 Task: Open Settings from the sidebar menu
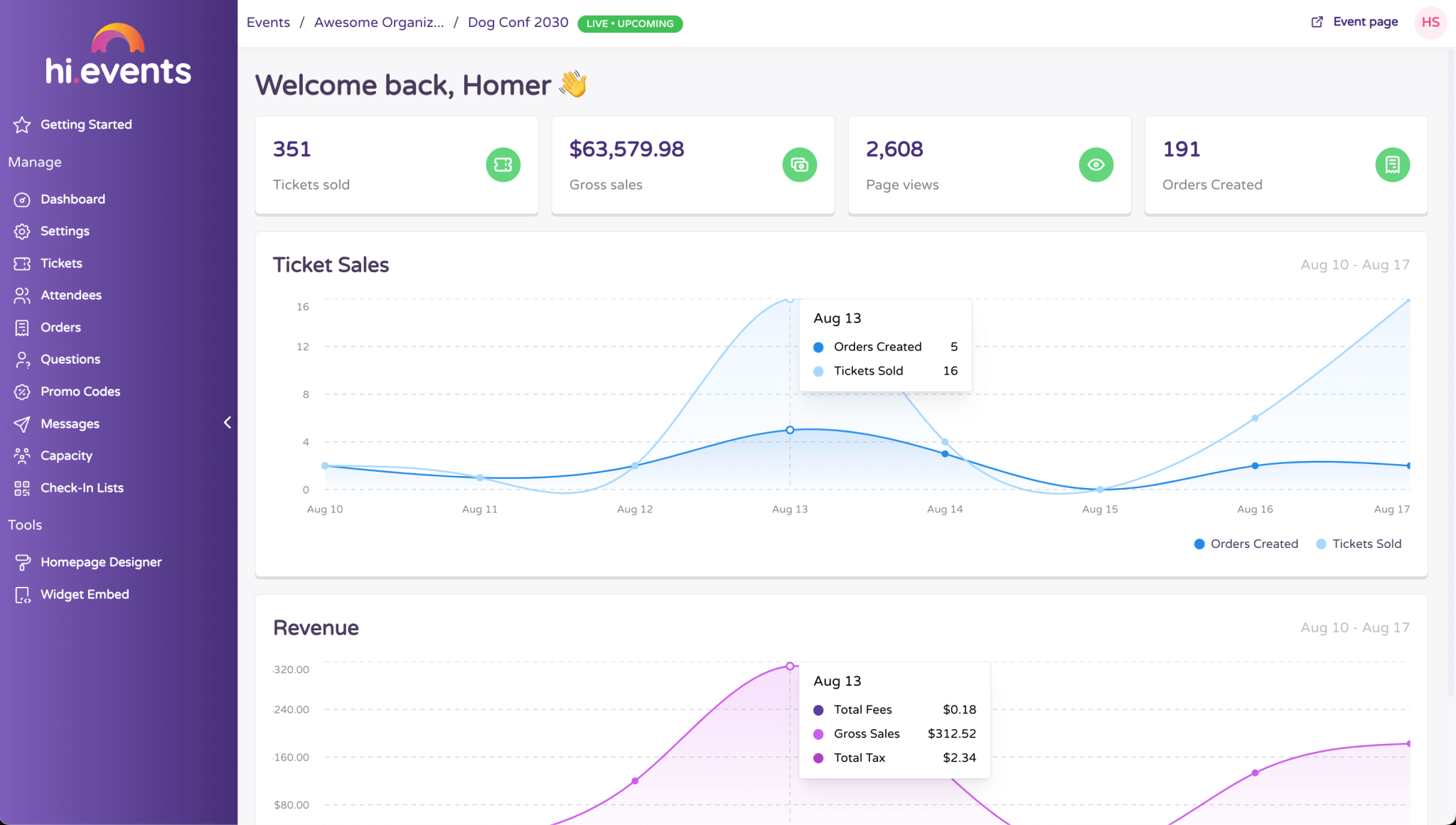65,231
